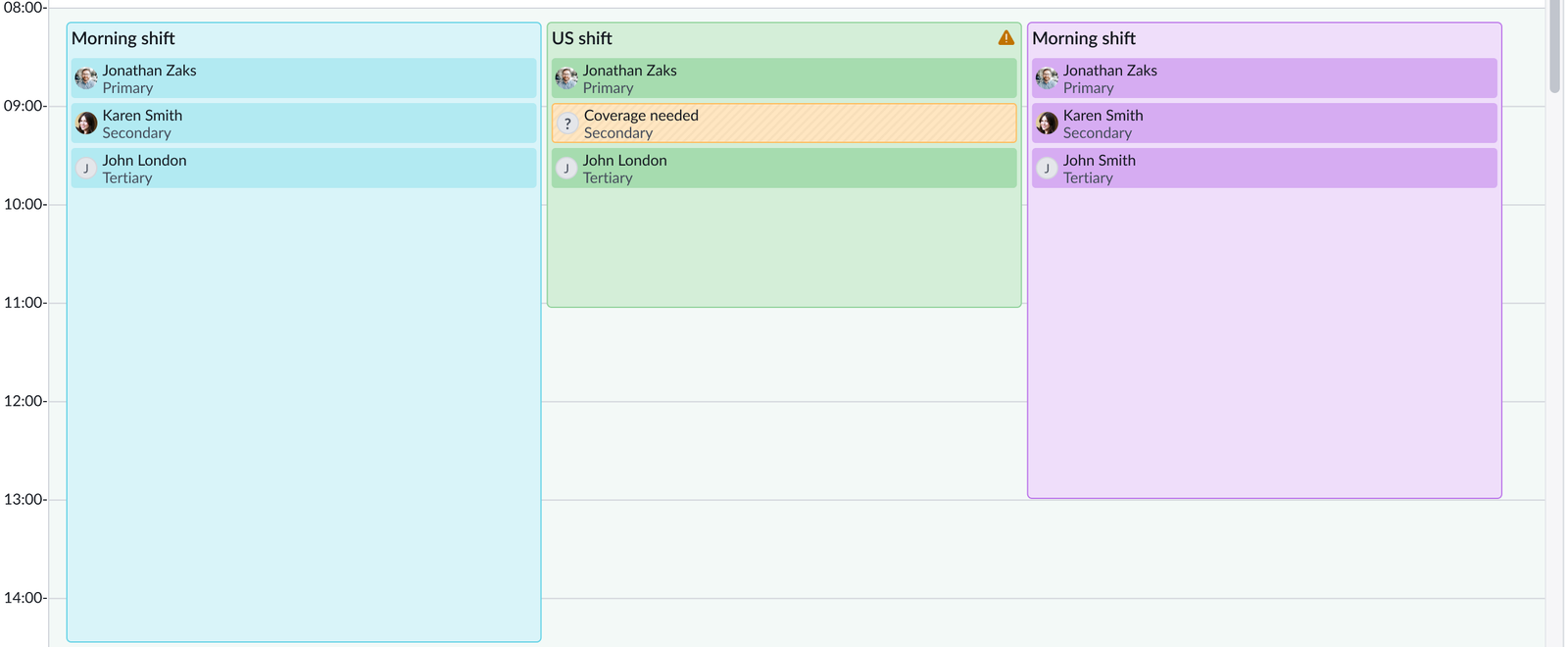Click John Smith avatar in the purple shift

tap(1047, 169)
